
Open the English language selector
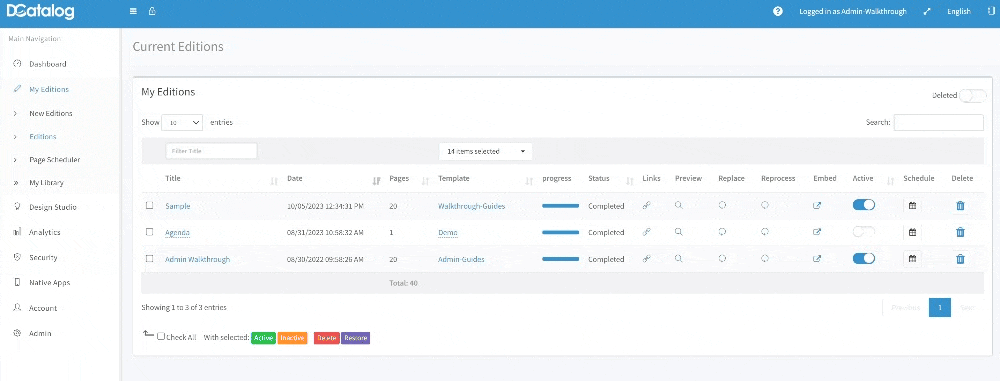(x=959, y=11)
